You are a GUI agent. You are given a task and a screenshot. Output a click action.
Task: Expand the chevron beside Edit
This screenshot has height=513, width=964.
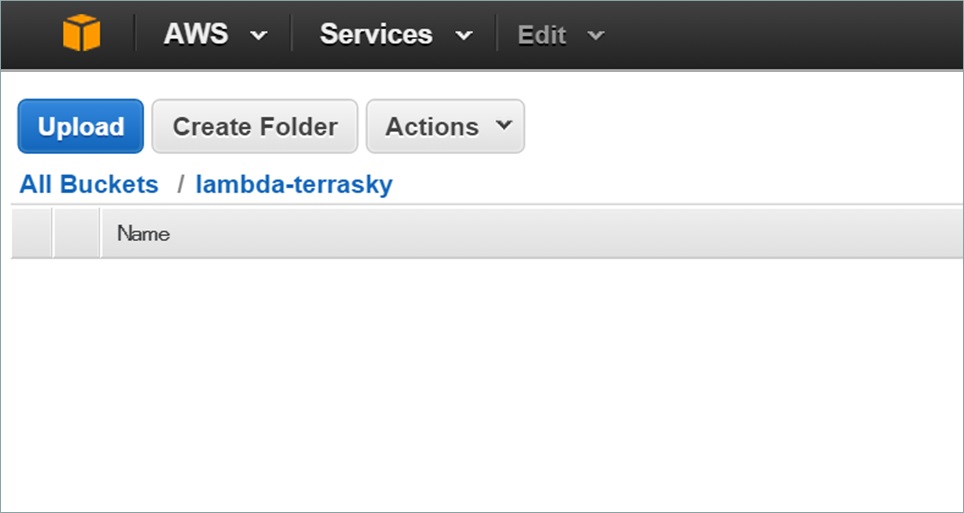(596, 36)
